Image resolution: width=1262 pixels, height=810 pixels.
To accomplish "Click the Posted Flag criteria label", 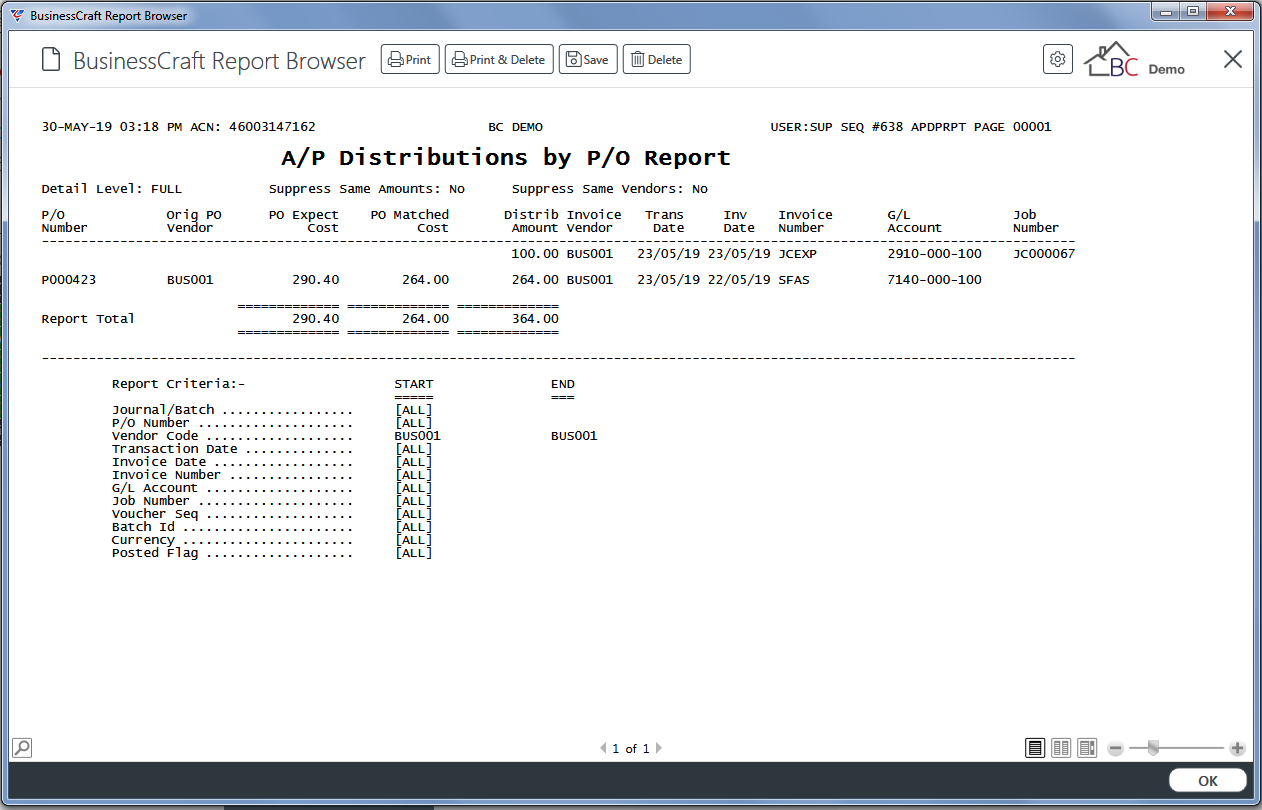I will click(x=155, y=553).
